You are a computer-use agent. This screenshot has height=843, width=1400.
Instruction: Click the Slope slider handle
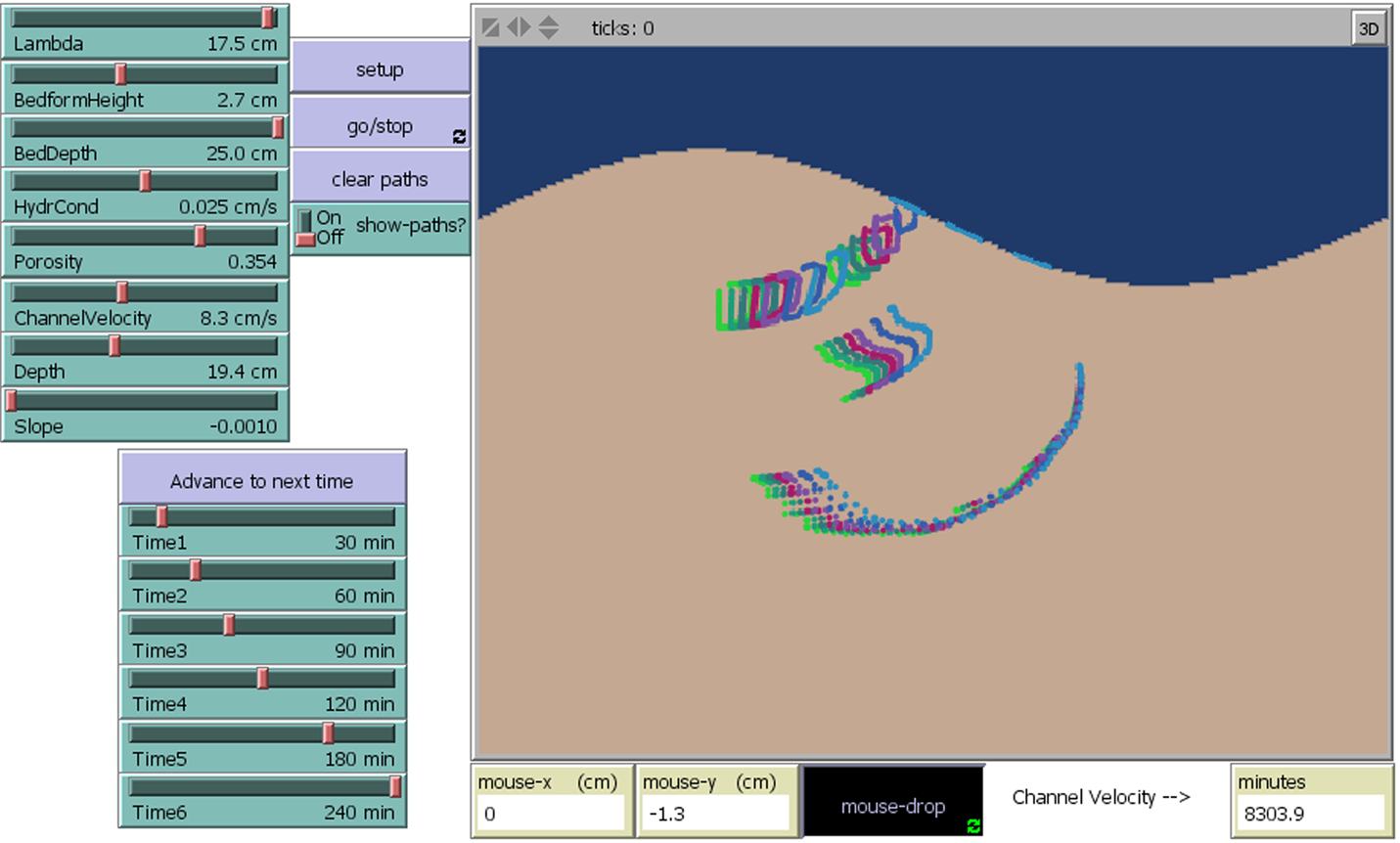11,400
